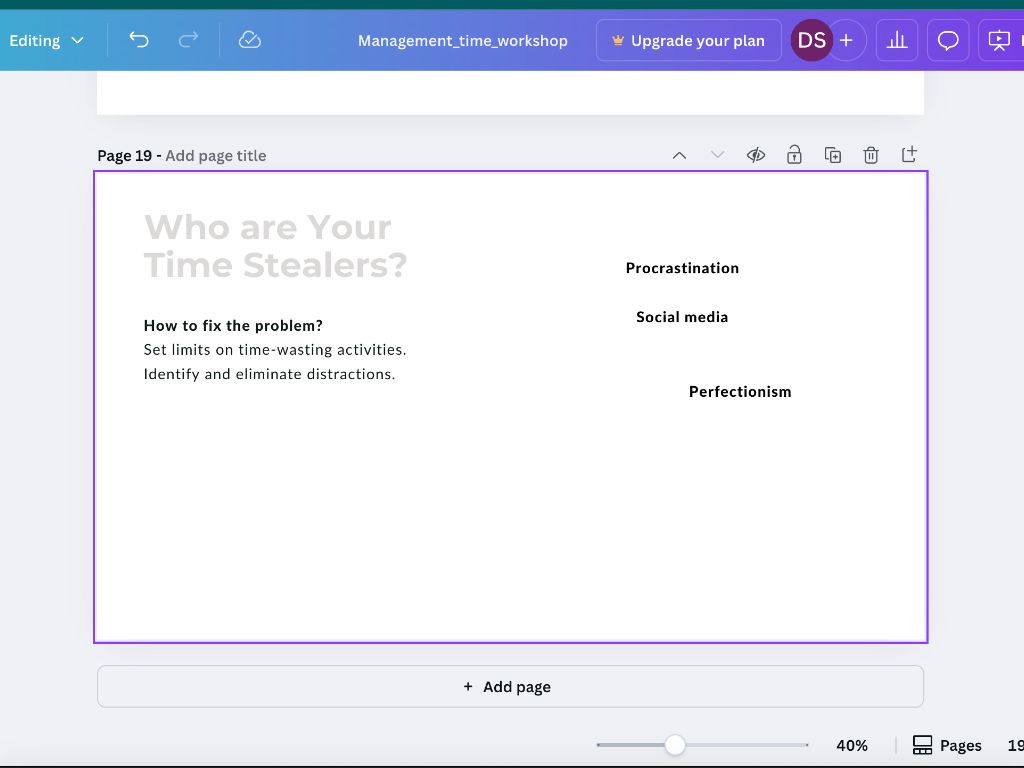Open the comments speech bubble
The height and width of the screenshot is (768, 1024).
pos(948,40)
